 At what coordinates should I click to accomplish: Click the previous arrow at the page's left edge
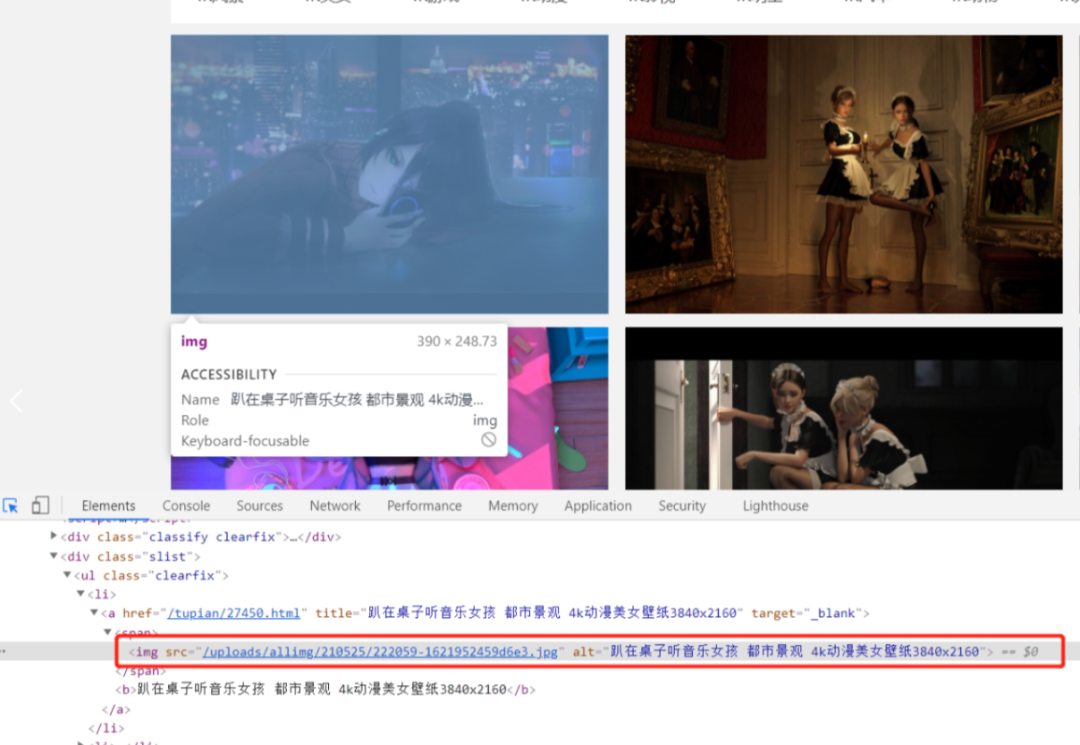click(17, 401)
